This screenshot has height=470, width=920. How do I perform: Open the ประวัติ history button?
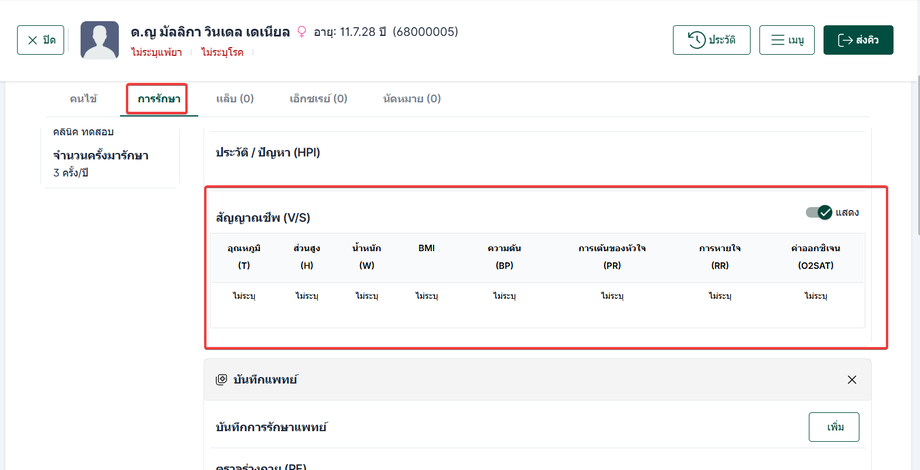pyautogui.click(x=711, y=40)
